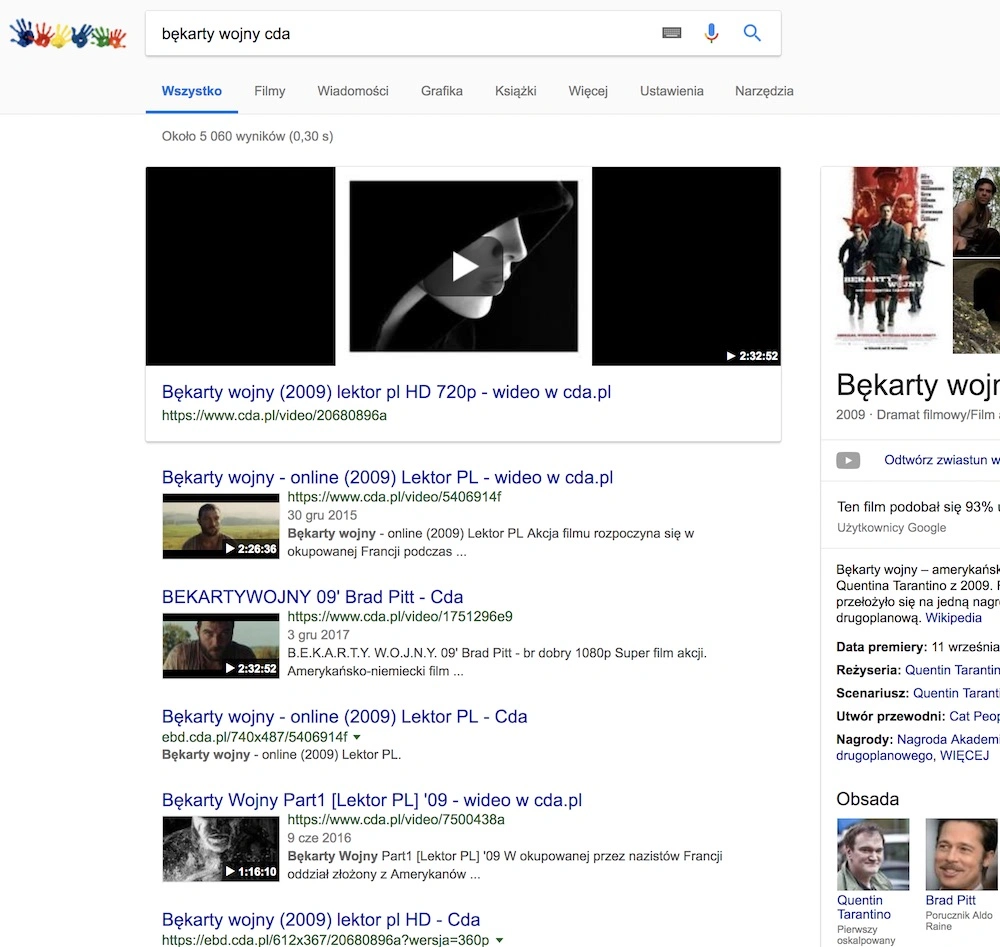Click the 1:16:10 Part1 video thumbnail
The height and width of the screenshot is (947, 1000).
tap(221, 849)
